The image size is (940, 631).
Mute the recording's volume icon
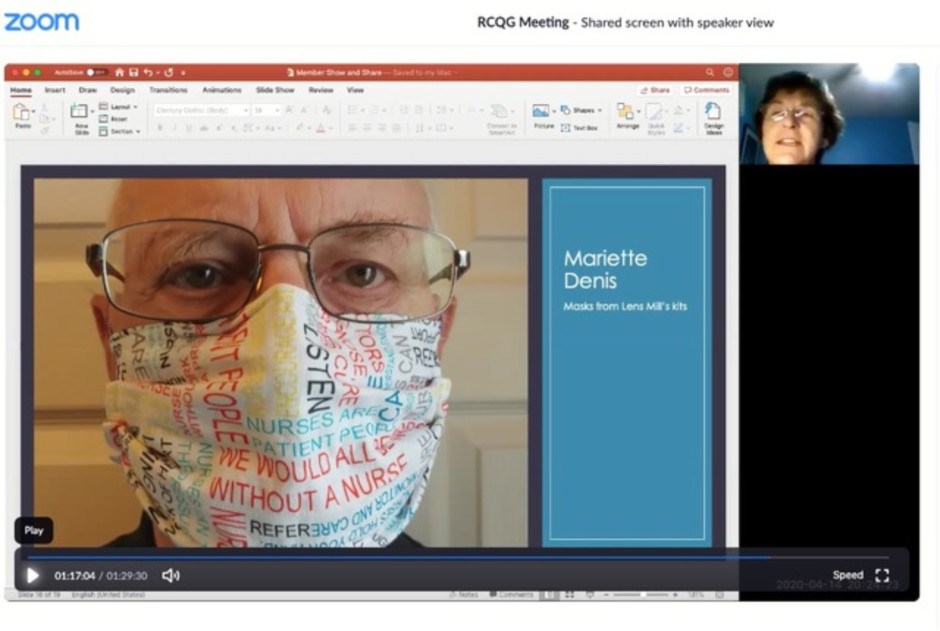click(x=170, y=575)
